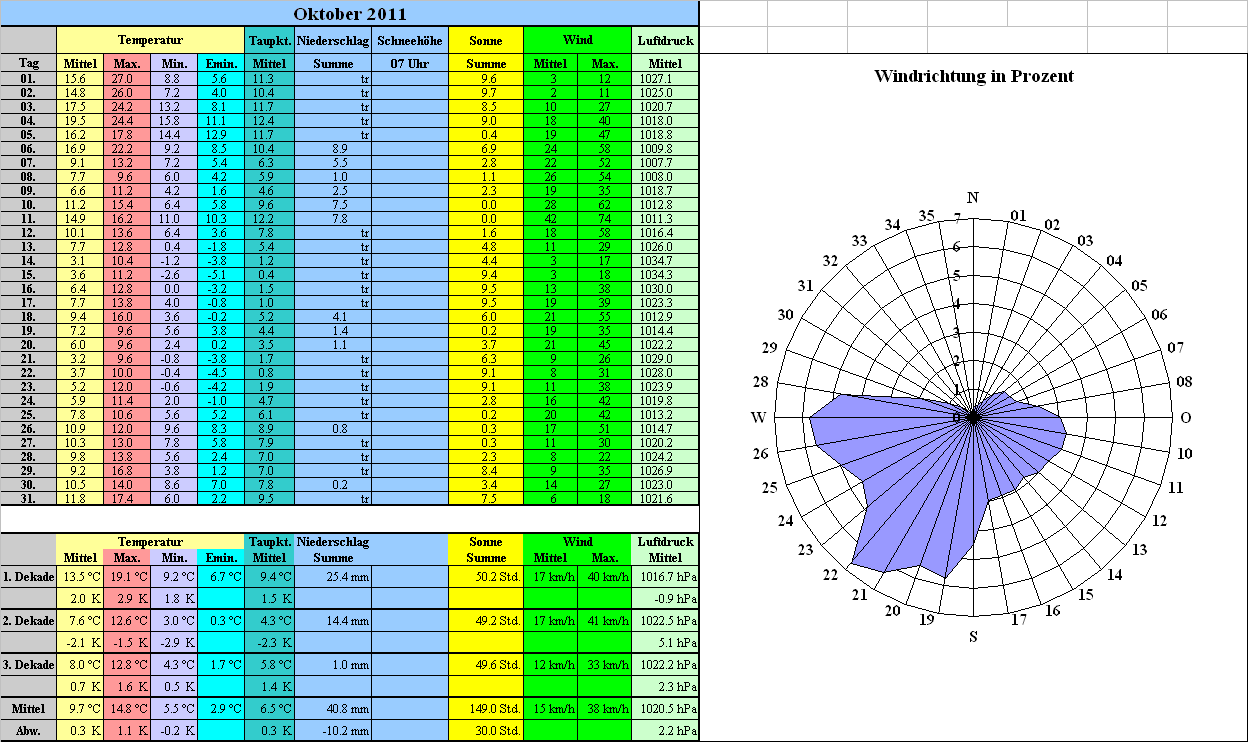Click the 07 Uhr subheader cell
Screen dimensions: 1248x742
[x=409, y=63]
